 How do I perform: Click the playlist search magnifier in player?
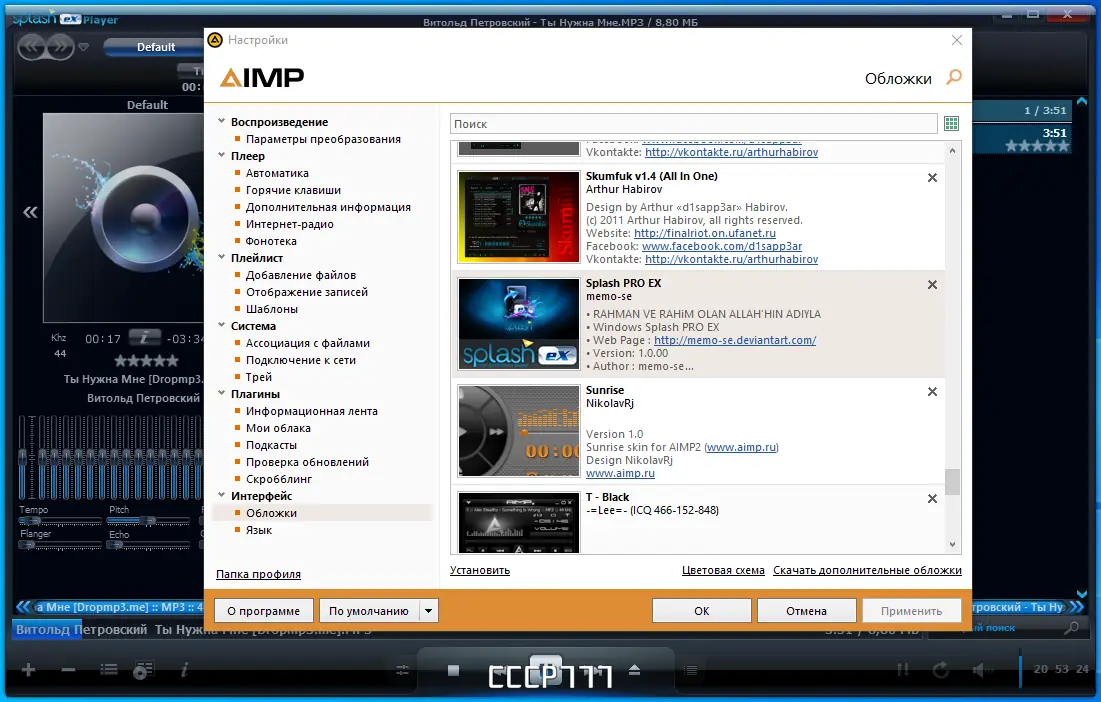[x=1071, y=628]
